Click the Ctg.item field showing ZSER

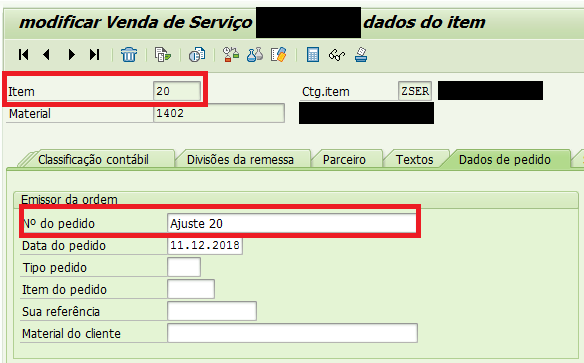pyautogui.click(x=415, y=91)
